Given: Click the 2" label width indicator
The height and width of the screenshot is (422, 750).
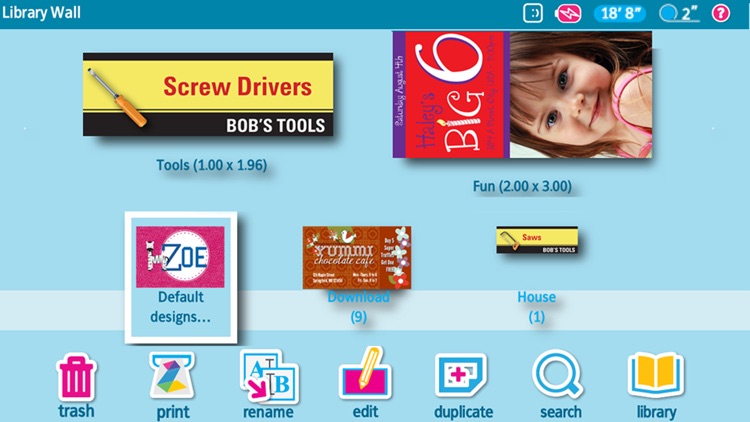Looking at the screenshot, I should [x=679, y=13].
